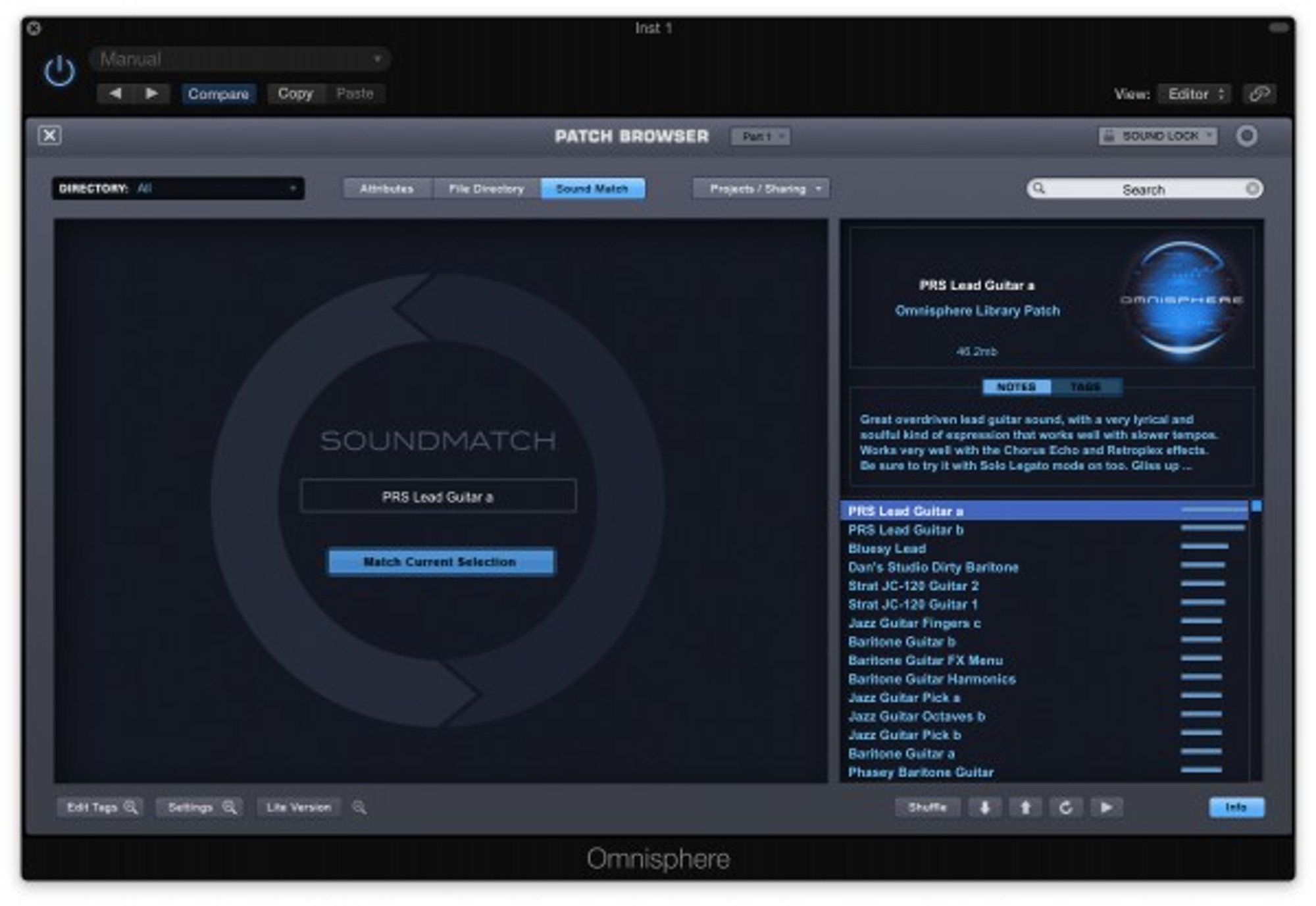Viewport: 1316px width, 906px height.
Task: Click the patch list scrollbar handle
Action: click(x=1256, y=506)
